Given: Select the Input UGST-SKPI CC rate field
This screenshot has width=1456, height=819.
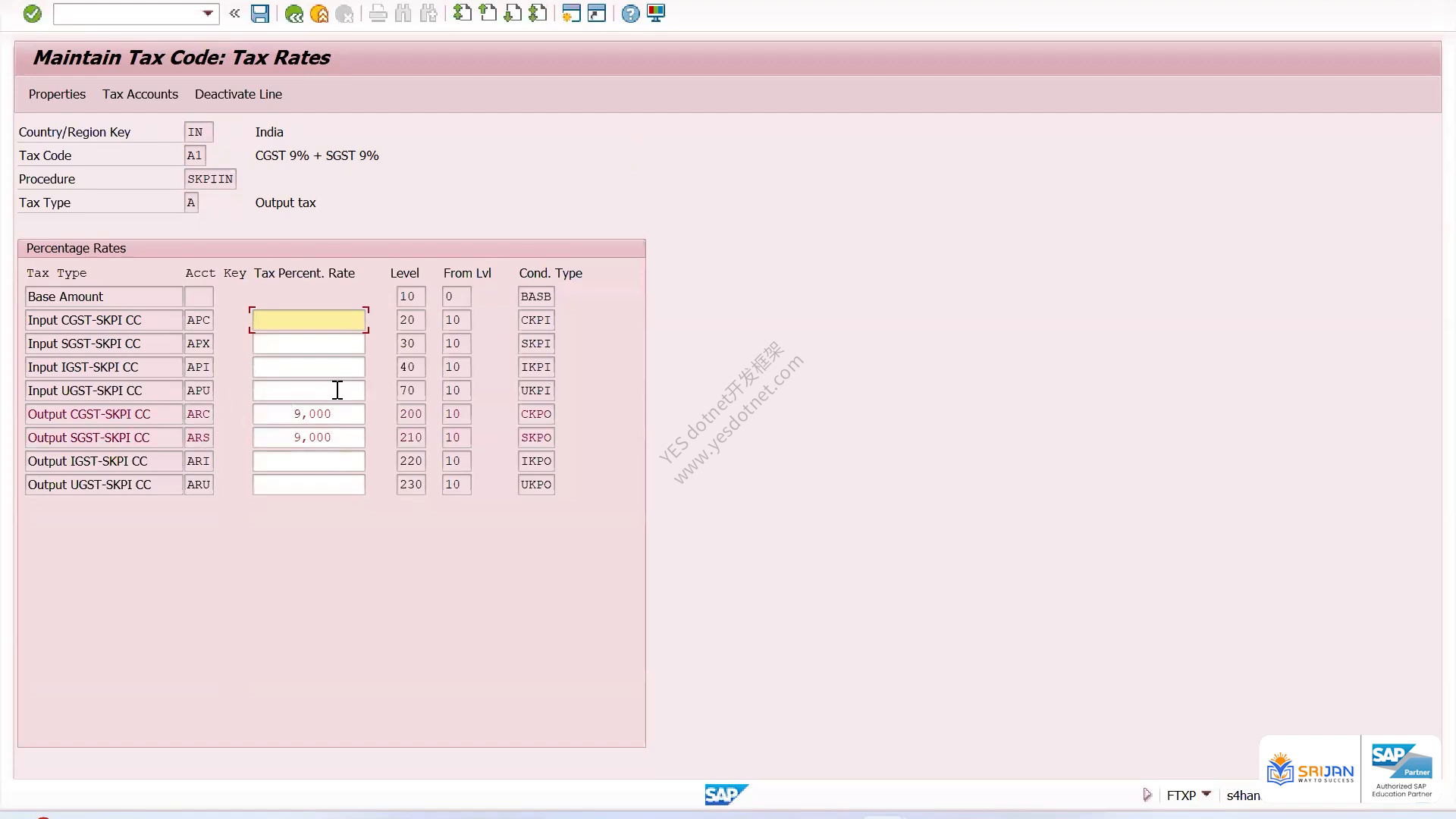Looking at the screenshot, I should point(309,391).
